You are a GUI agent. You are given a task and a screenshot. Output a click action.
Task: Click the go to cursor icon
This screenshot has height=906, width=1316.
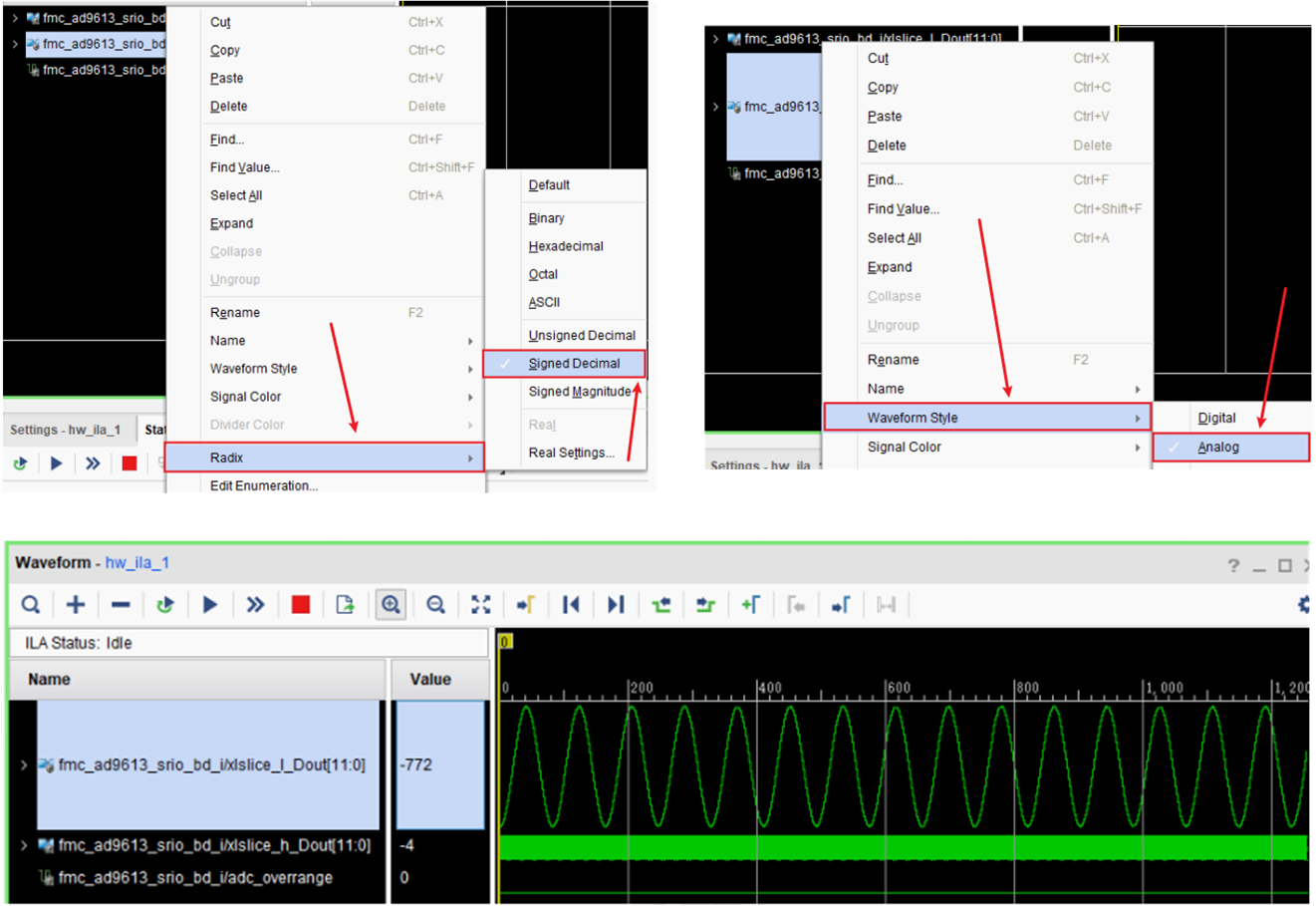click(526, 604)
